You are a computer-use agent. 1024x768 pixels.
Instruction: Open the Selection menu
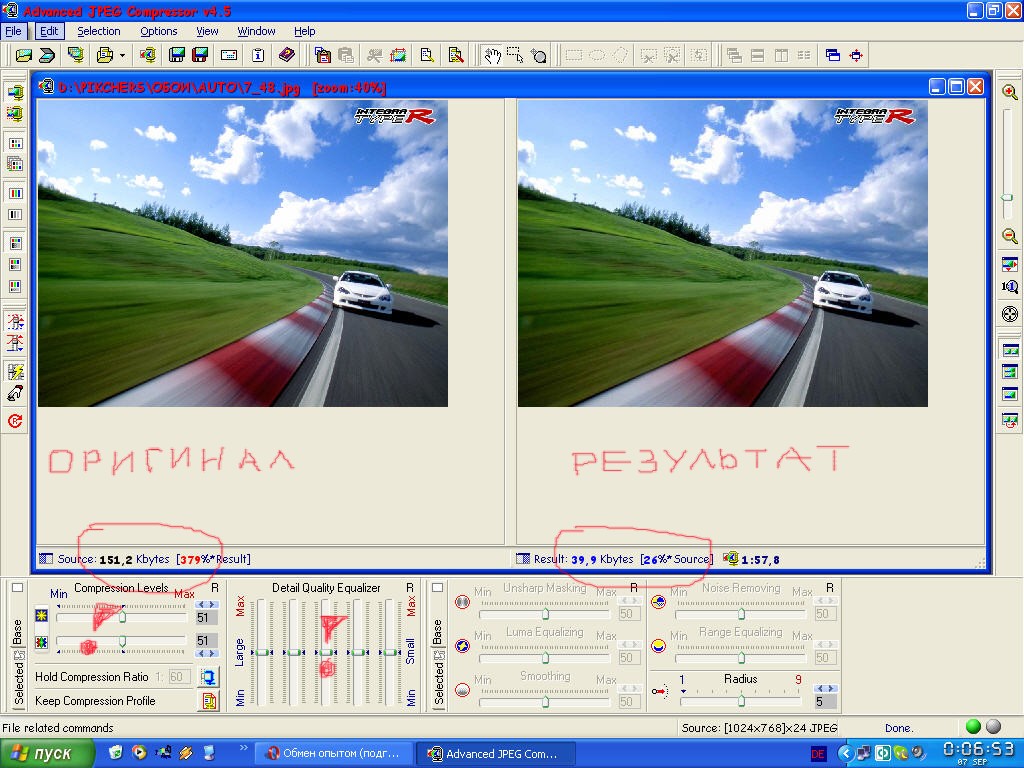99,31
